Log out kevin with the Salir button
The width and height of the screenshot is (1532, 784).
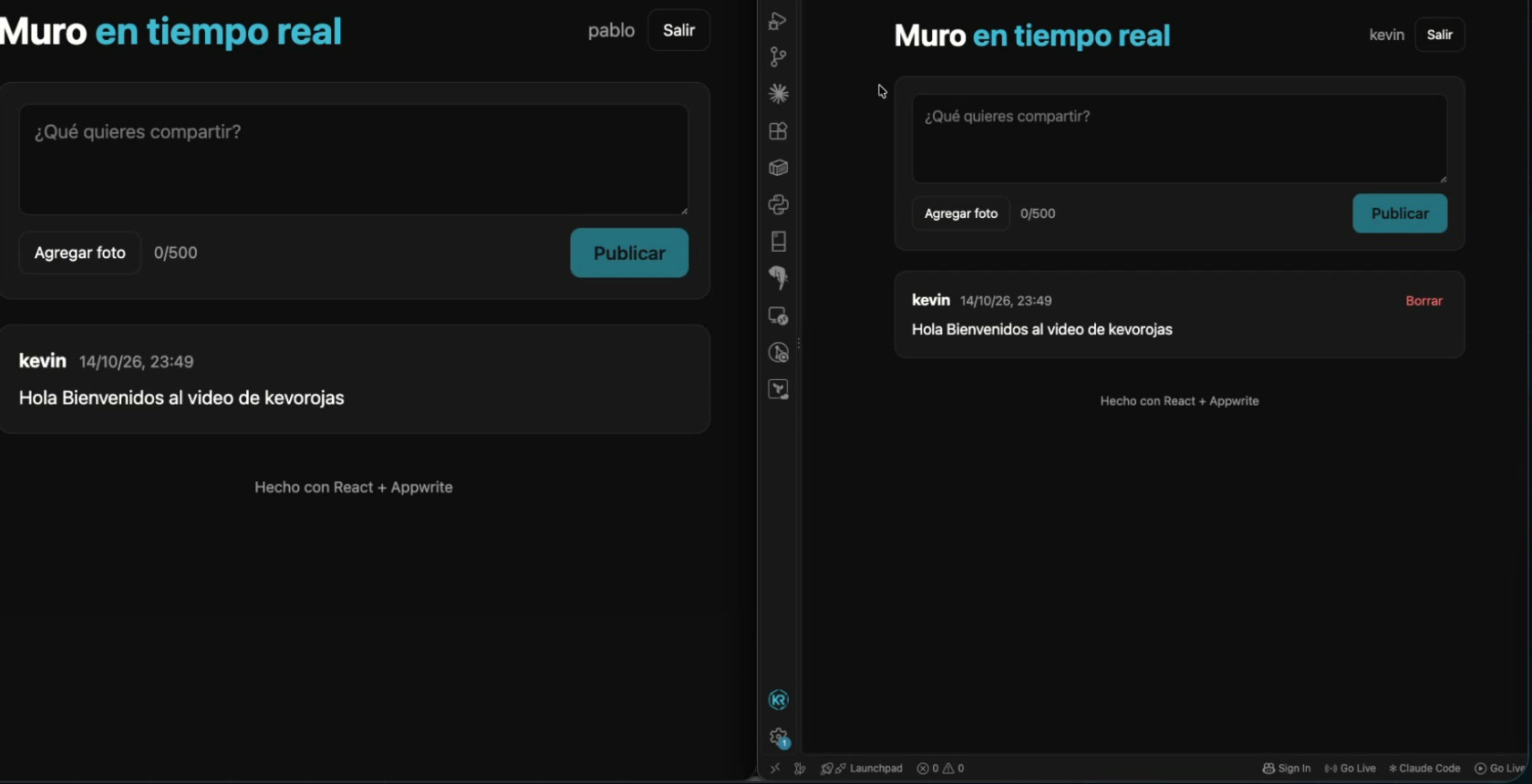[x=1440, y=35]
